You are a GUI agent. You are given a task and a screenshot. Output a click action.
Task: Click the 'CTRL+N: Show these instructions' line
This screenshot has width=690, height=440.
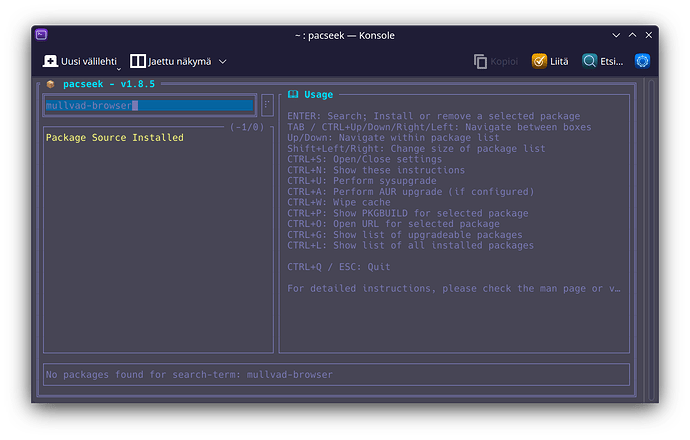click(x=376, y=170)
